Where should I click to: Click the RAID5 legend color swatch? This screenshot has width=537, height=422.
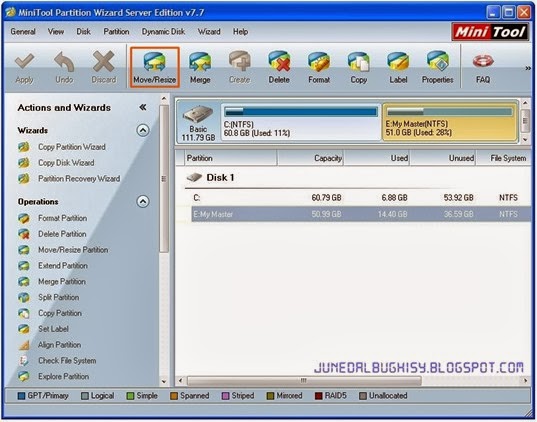tap(319, 396)
